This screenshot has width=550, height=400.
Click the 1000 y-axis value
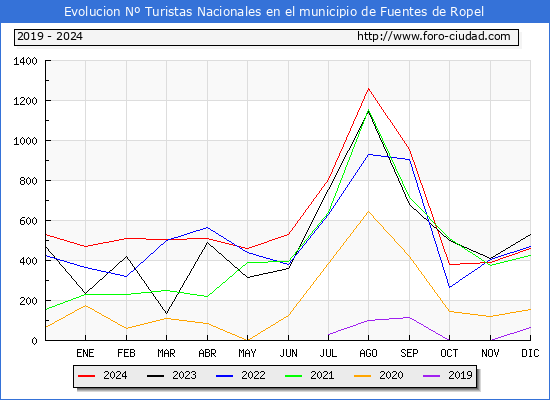(x=25, y=141)
